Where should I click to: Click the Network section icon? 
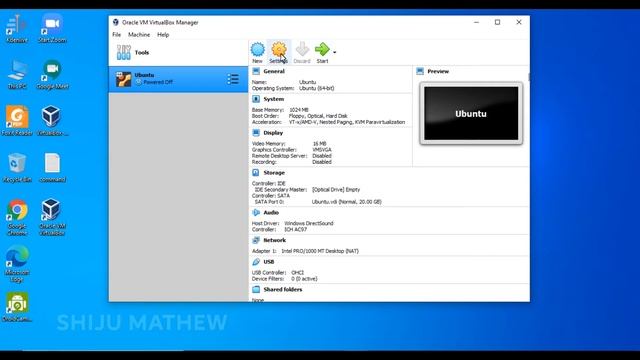(x=256, y=240)
